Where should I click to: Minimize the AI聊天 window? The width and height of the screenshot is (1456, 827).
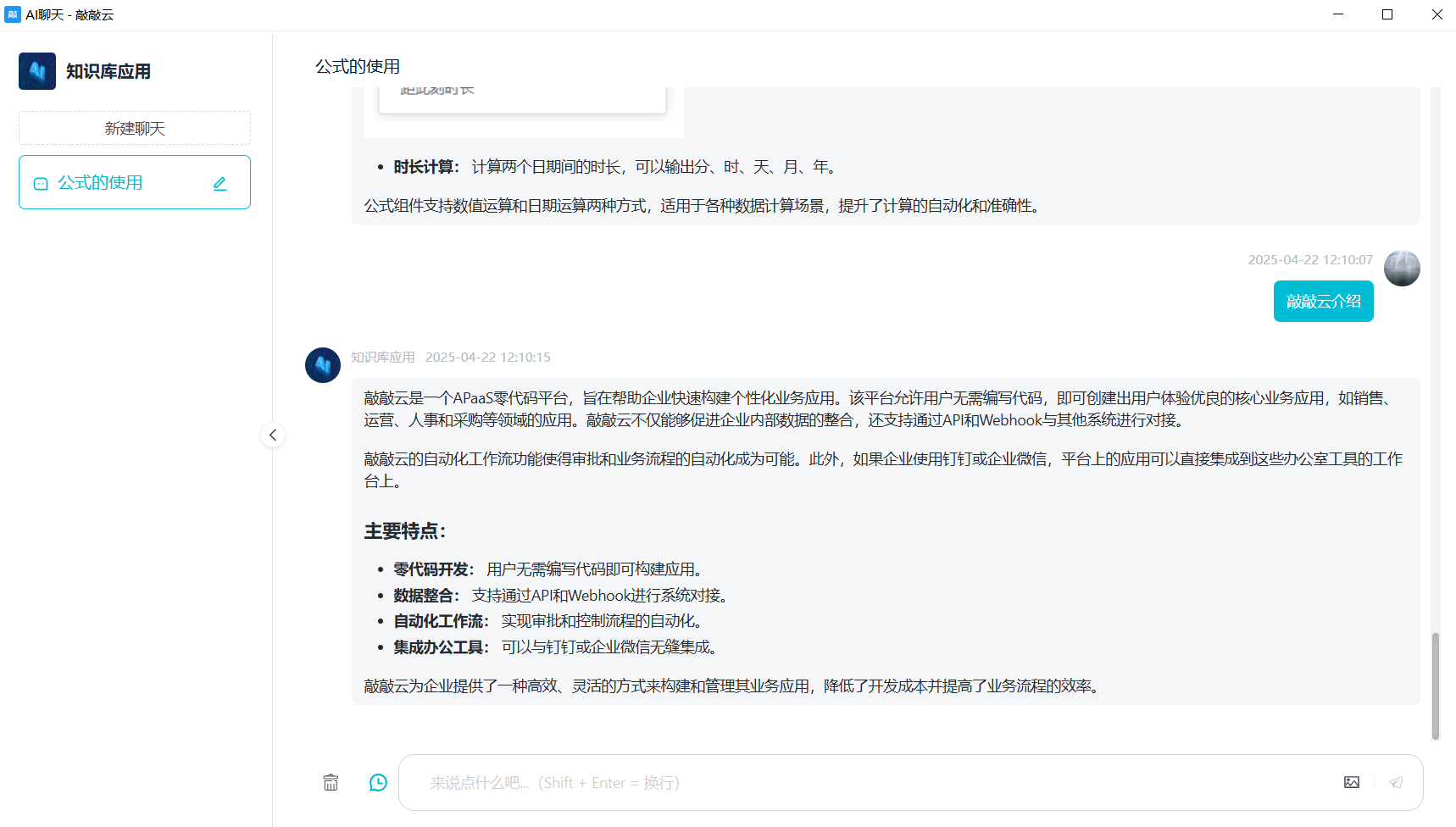(1338, 14)
